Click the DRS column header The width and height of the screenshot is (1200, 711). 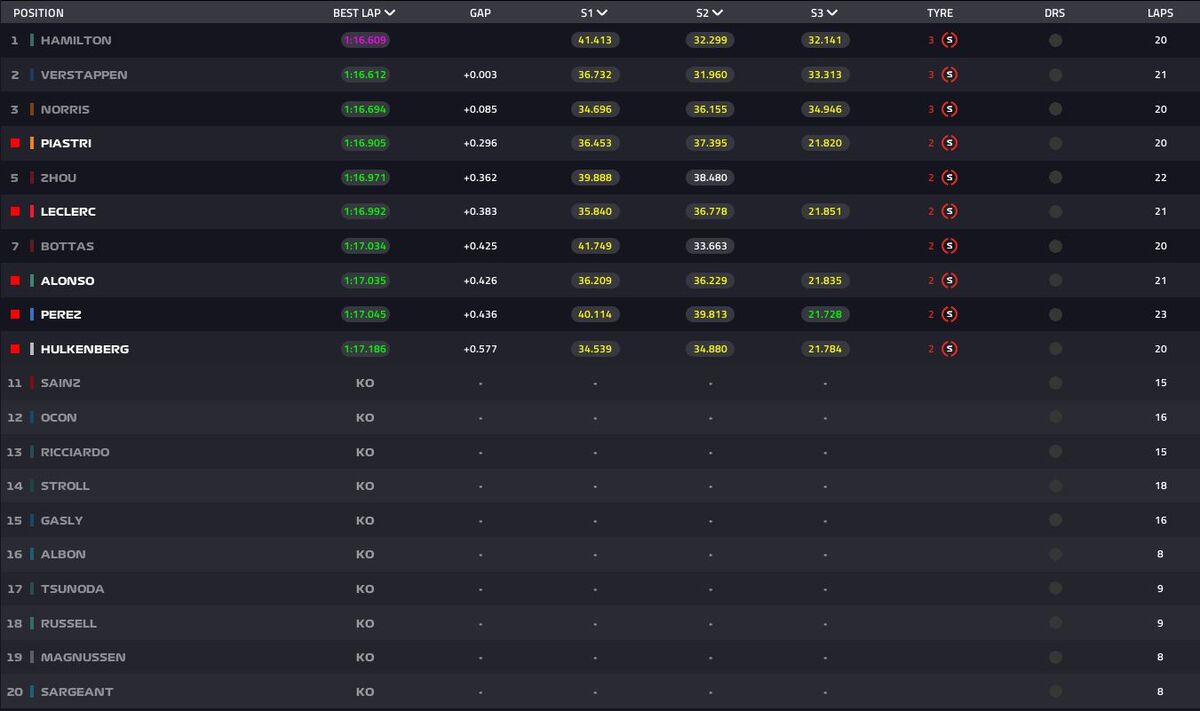(1055, 13)
